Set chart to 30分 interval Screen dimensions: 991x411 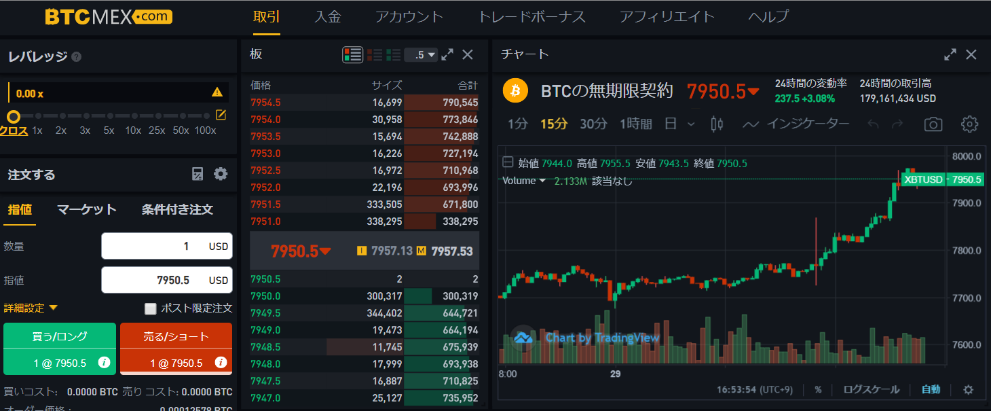[x=593, y=124]
